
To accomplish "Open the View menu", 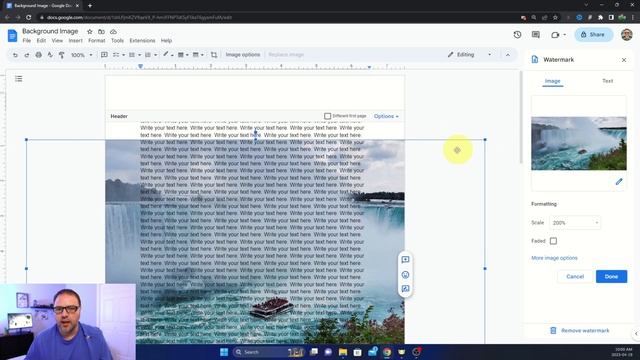I will pos(57,41).
